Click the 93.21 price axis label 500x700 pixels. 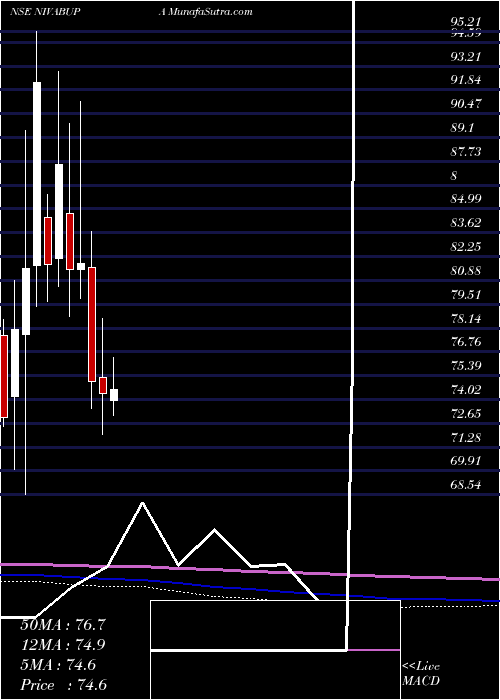click(x=465, y=57)
